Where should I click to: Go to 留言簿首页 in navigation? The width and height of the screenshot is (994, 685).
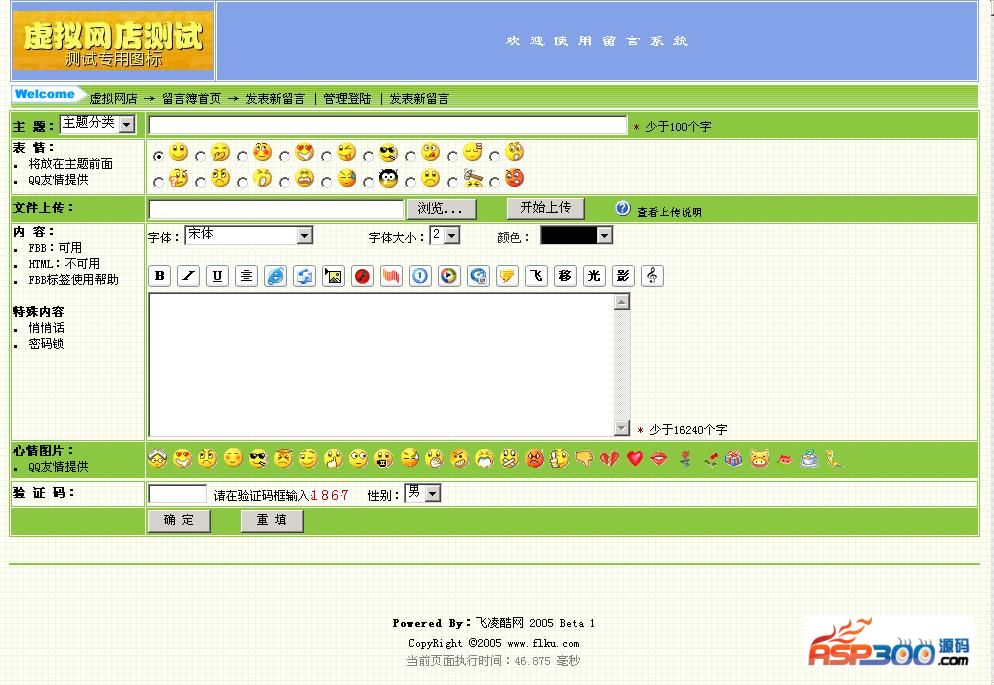(x=191, y=99)
